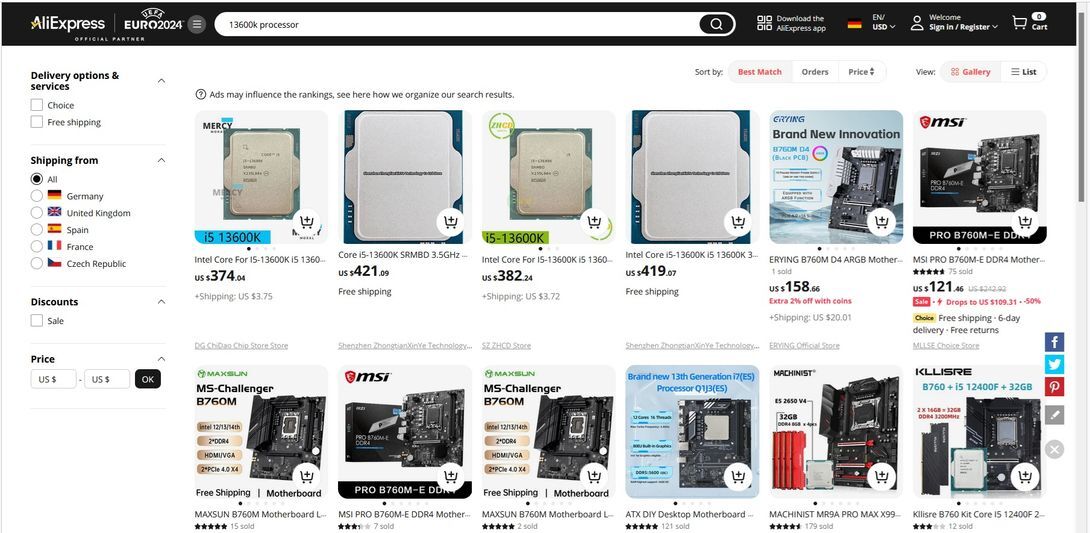Enable the Free shipping checkbox
This screenshot has height=533, width=1090.
(x=37, y=122)
